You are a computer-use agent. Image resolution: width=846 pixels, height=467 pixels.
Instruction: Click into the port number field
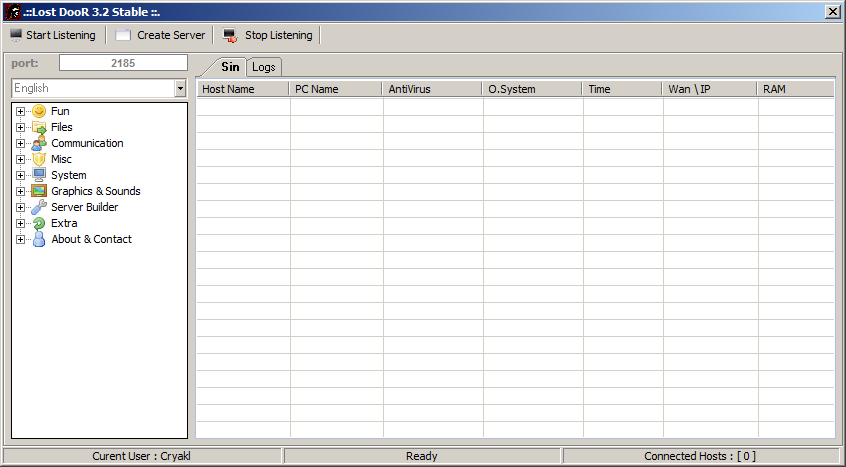click(x=123, y=63)
